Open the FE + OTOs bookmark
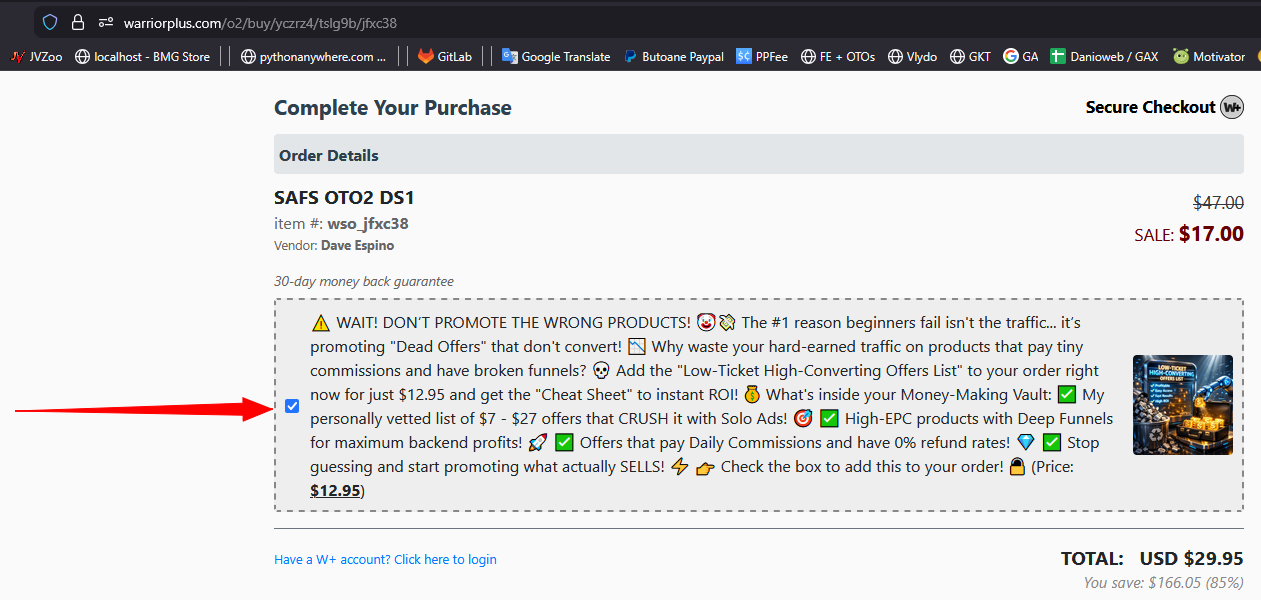Image resolution: width=1261 pixels, height=600 pixels. [x=838, y=57]
